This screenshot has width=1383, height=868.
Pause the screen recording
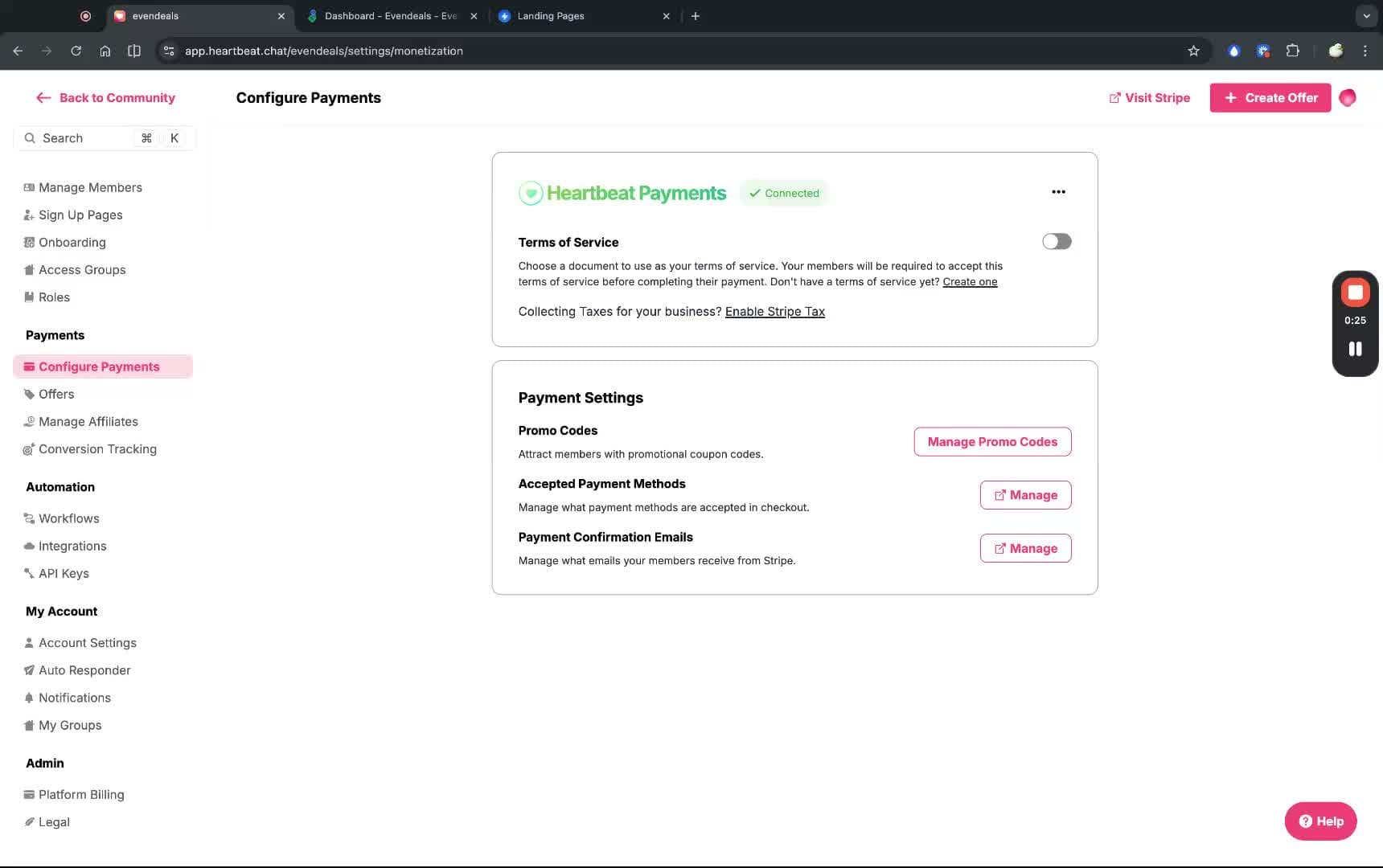[1355, 348]
